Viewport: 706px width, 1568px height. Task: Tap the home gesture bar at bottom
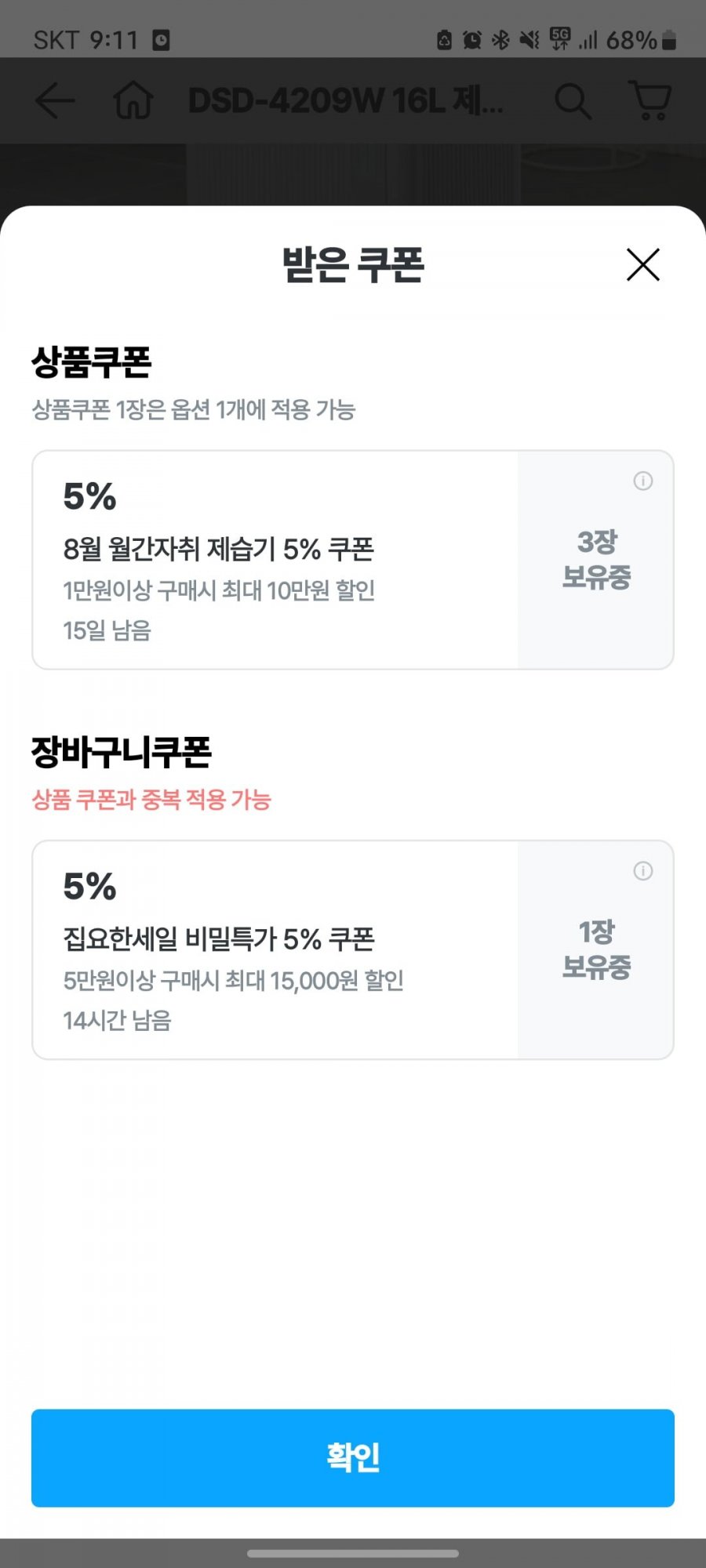tap(353, 1553)
